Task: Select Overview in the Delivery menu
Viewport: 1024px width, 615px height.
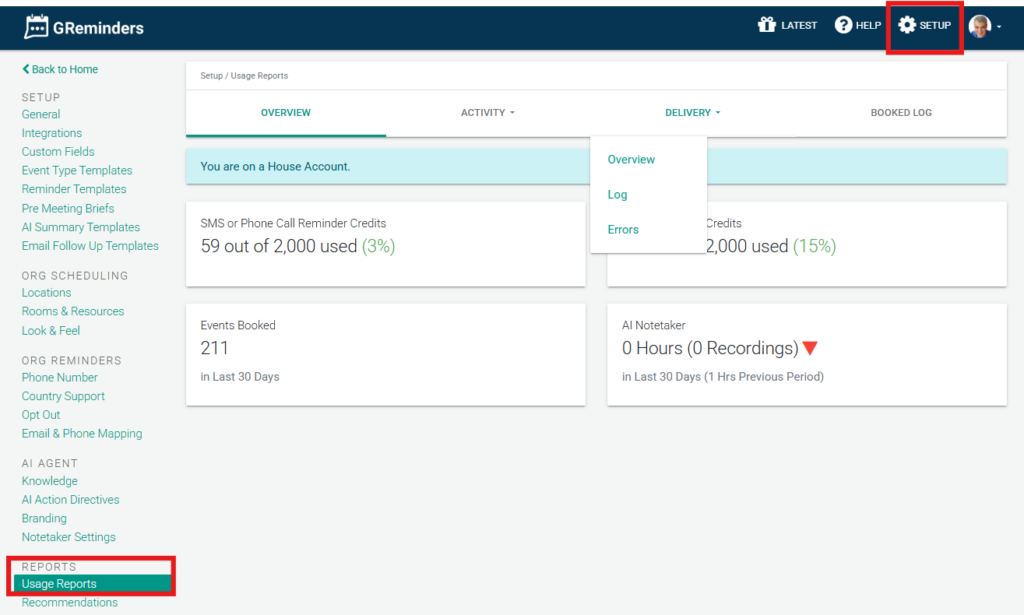Action: coord(631,160)
